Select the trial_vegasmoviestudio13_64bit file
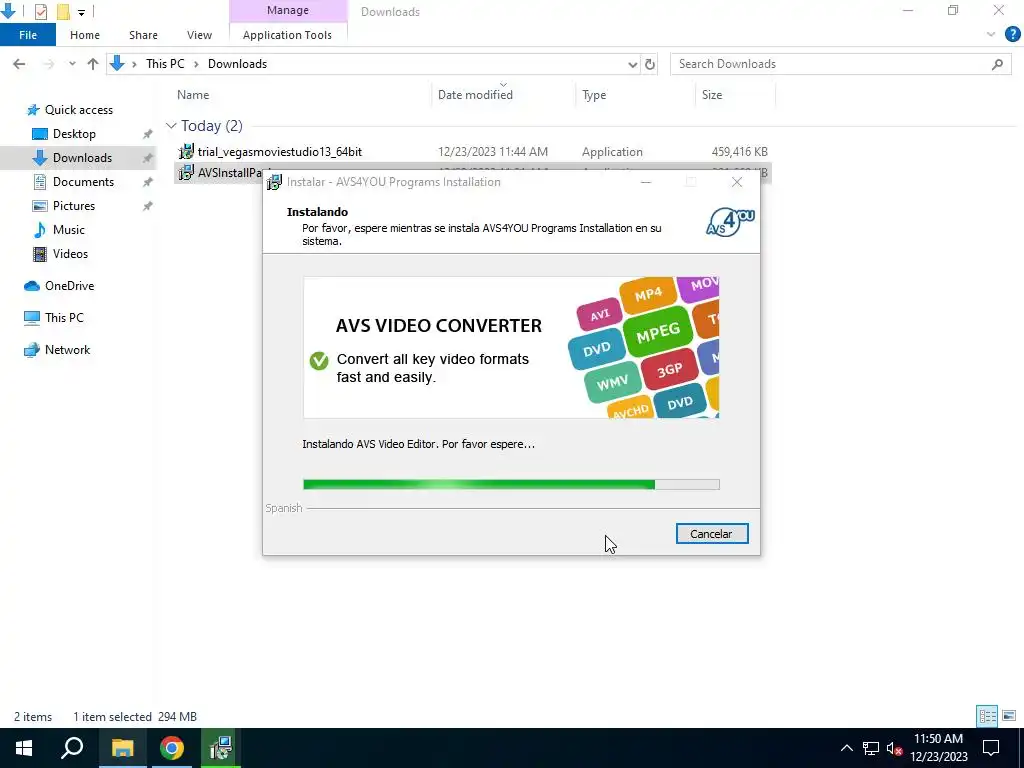The image size is (1024, 768). pos(280,152)
